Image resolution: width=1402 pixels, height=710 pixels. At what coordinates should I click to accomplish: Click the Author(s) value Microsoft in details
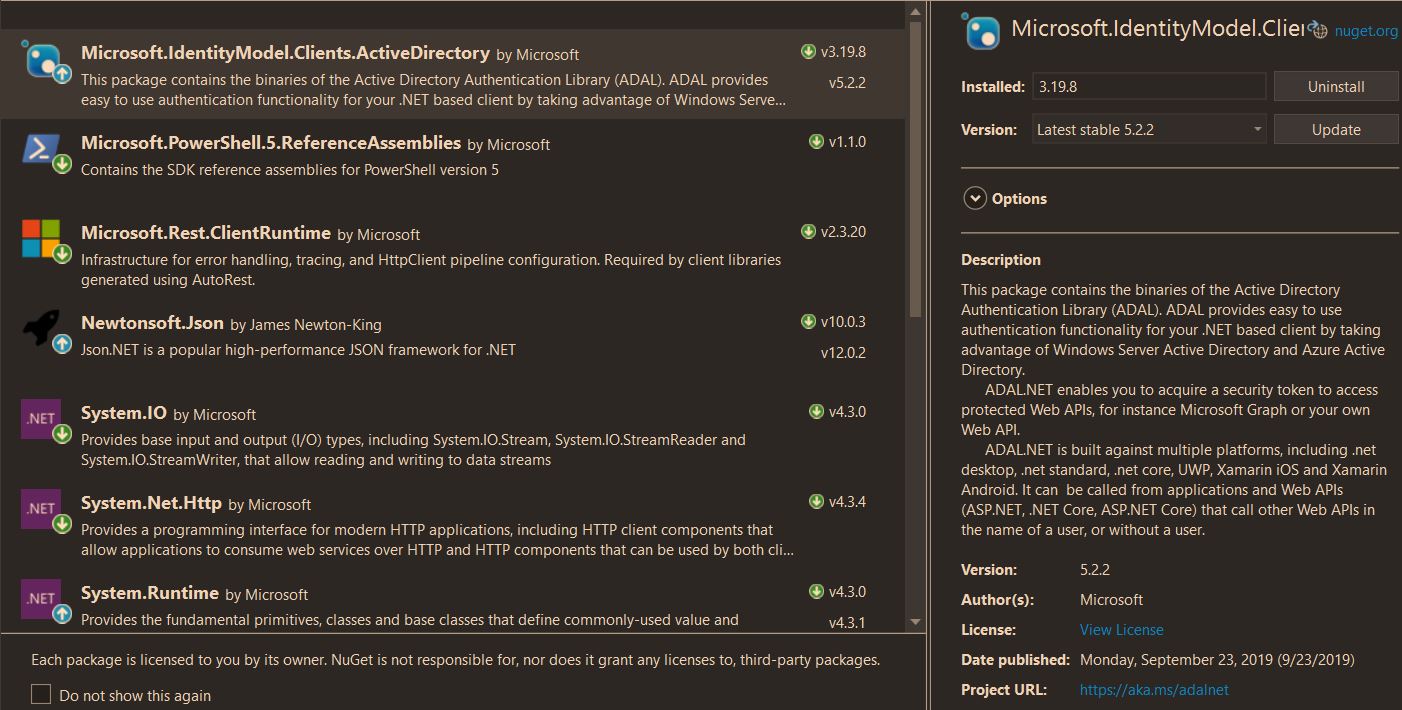coord(1111,600)
